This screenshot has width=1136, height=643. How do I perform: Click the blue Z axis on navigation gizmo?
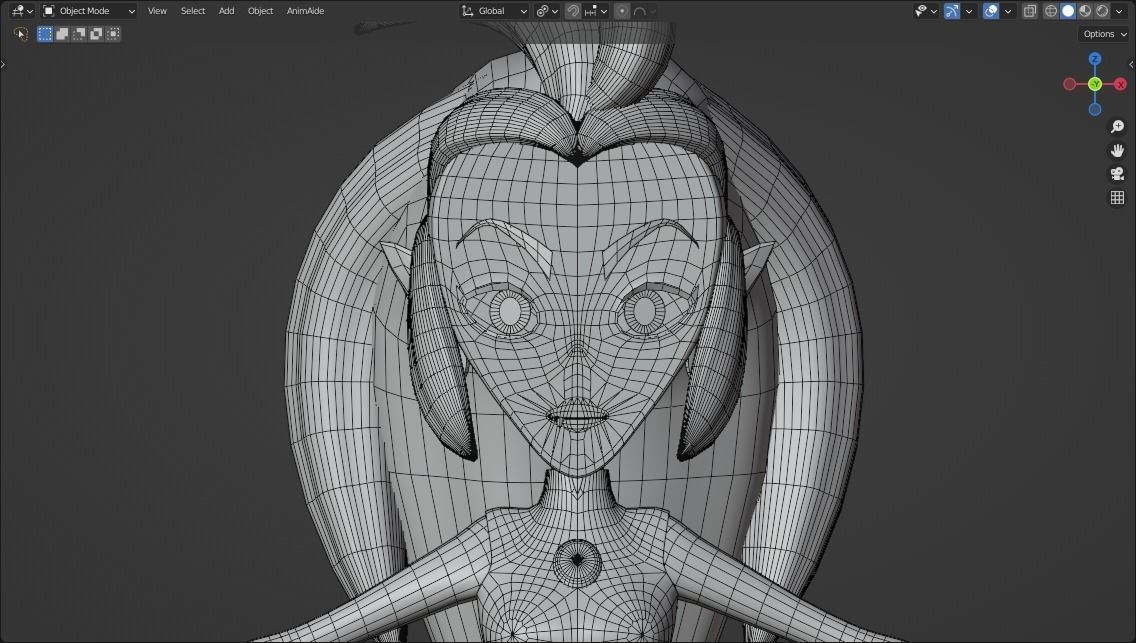(1095, 60)
